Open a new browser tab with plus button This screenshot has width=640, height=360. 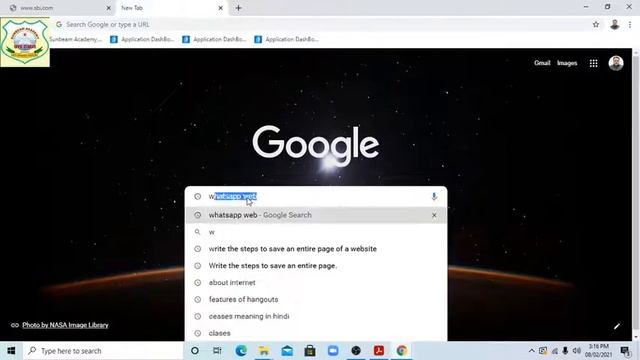[238, 8]
